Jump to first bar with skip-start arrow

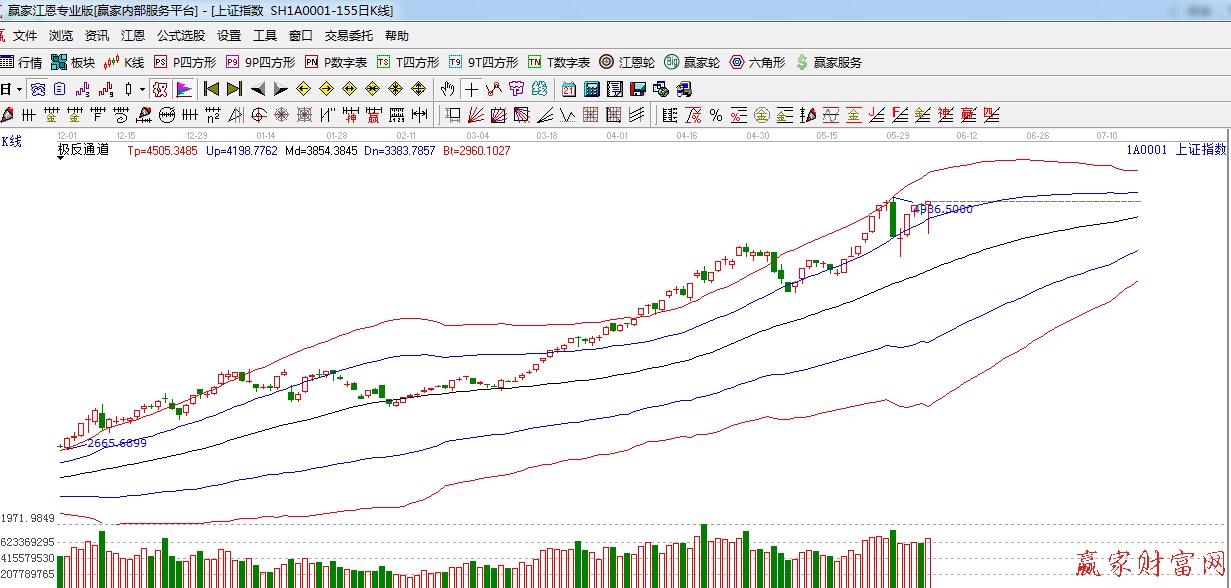pyautogui.click(x=211, y=89)
